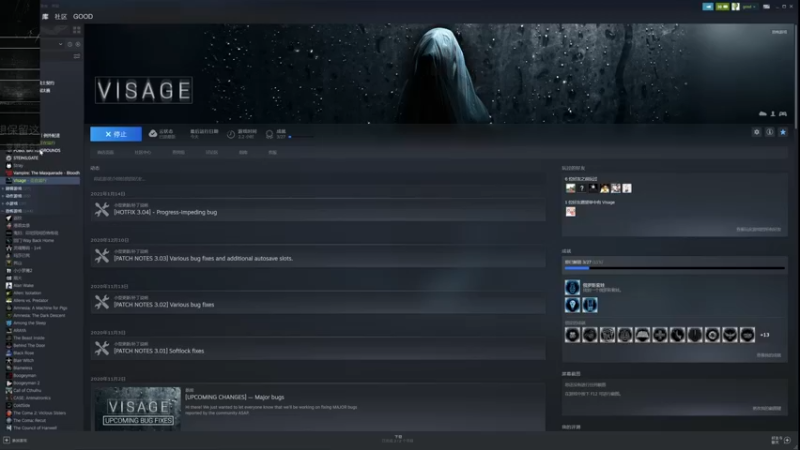Click the Visage Upcoming Bug Fixes thumbnail

[x=138, y=409]
